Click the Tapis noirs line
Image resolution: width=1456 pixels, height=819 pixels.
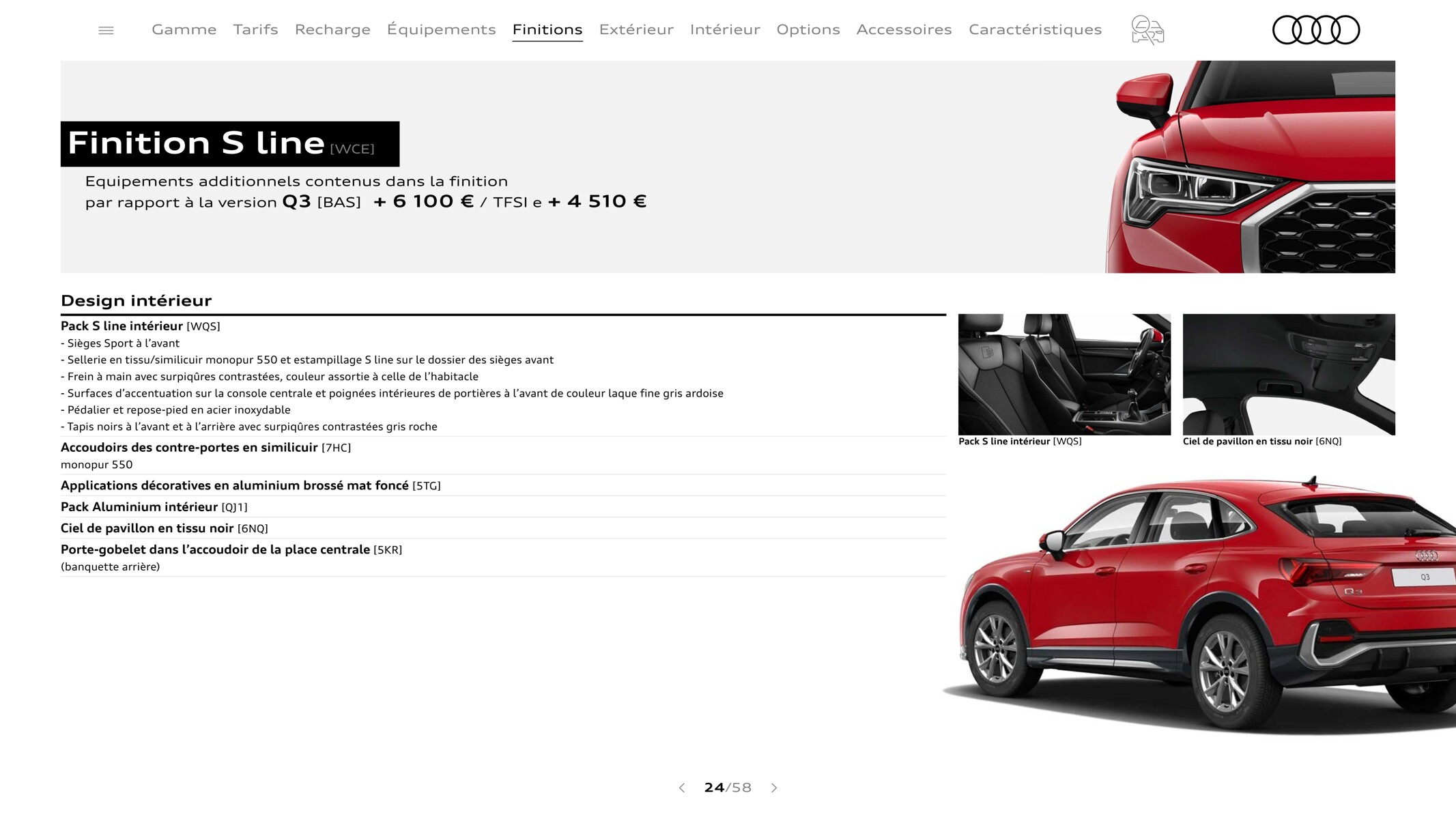(249, 427)
